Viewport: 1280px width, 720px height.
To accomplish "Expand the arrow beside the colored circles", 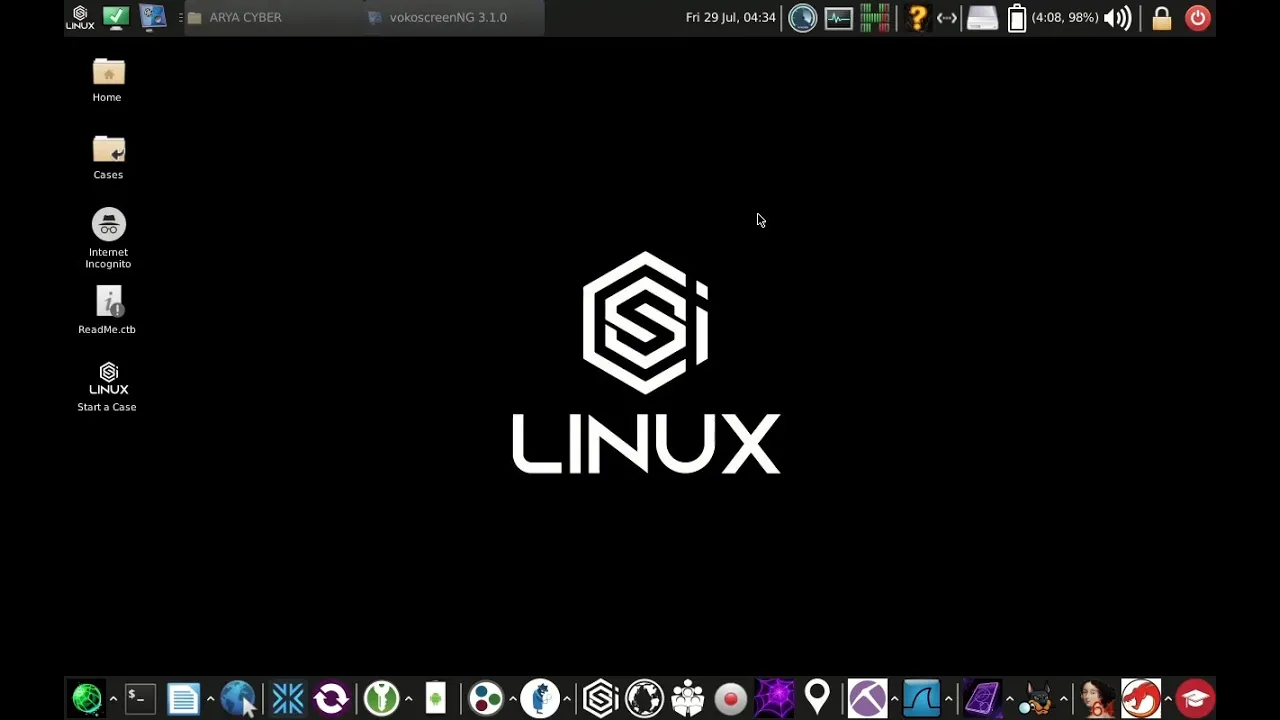I will click(x=512, y=698).
